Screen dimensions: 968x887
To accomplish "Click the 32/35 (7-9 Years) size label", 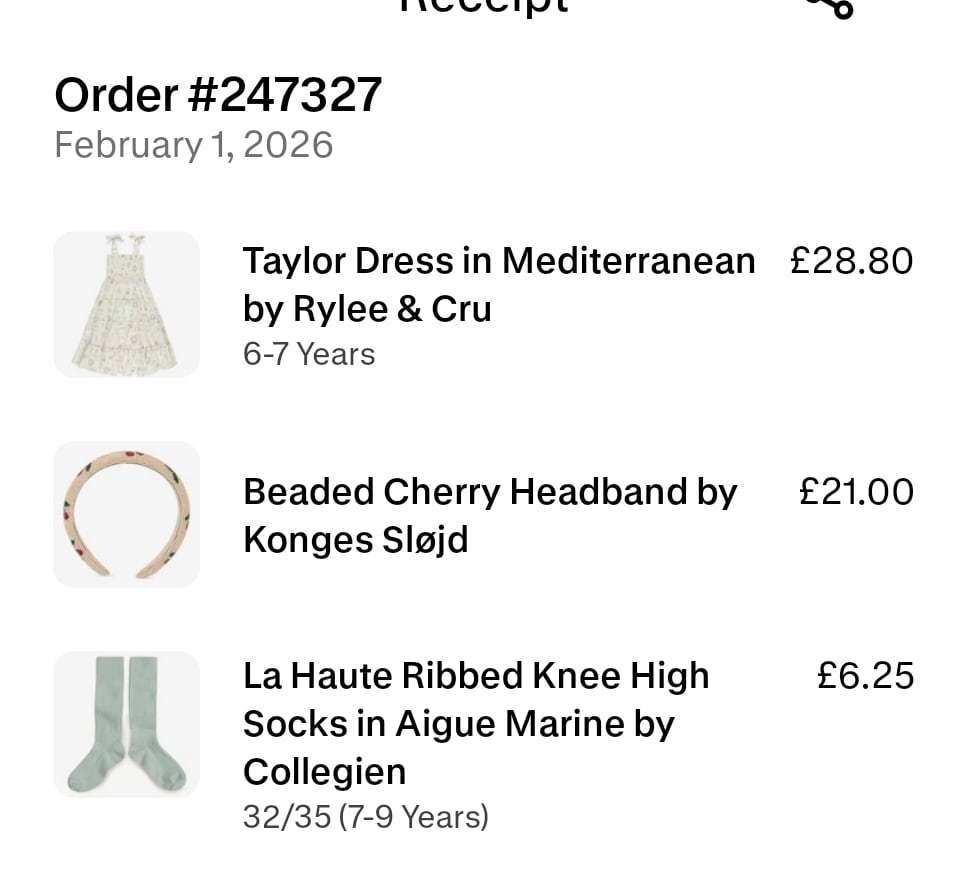I will coord(366,817).
